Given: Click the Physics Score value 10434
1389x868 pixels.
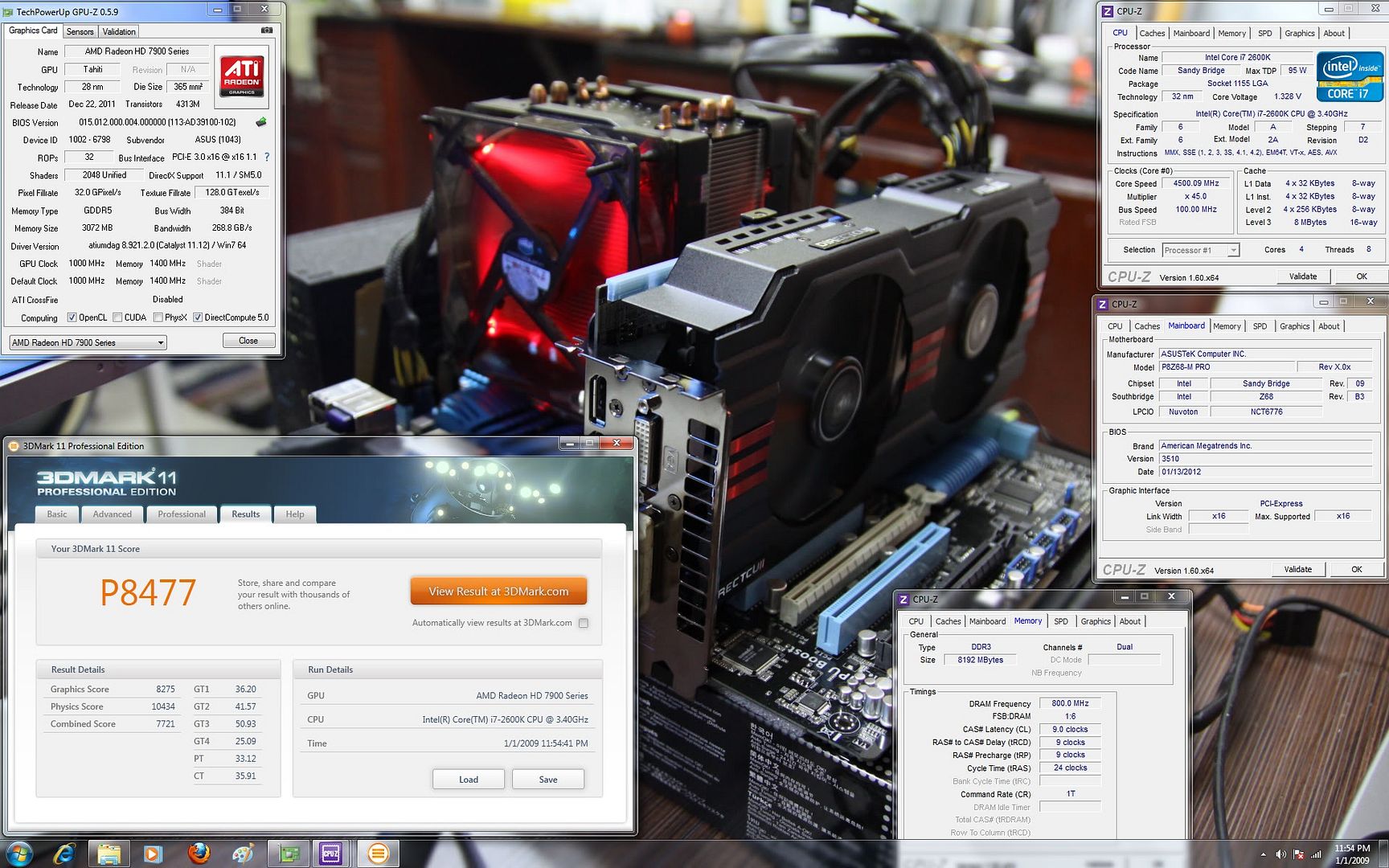Looking at the screenshot, I should [x=163, y=707].
